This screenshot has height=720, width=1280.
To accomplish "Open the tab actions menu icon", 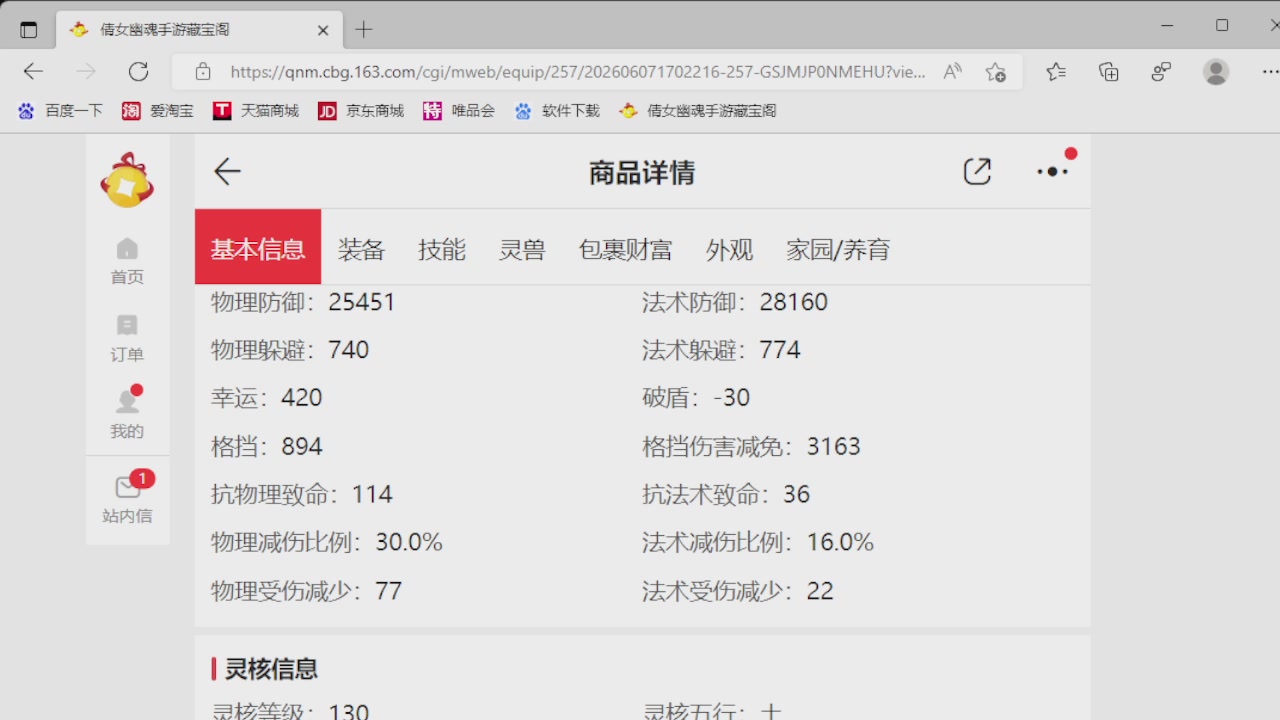I will point(29,30).
